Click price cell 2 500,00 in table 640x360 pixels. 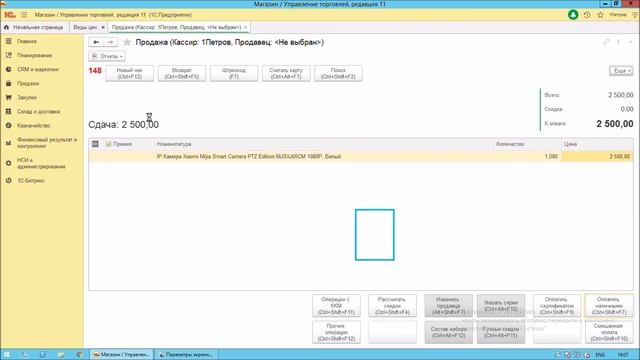click(x=598, y=156)
